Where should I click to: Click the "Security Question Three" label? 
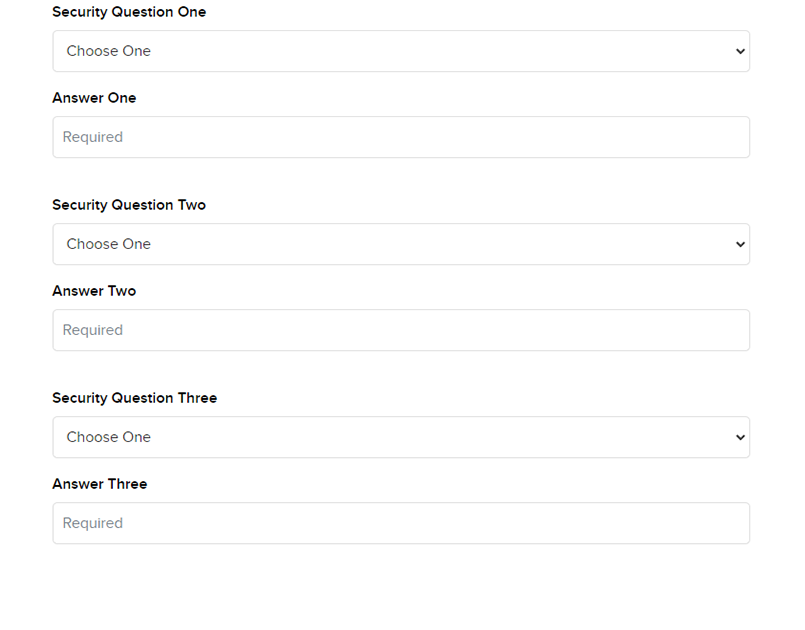(x=134, y=398)
